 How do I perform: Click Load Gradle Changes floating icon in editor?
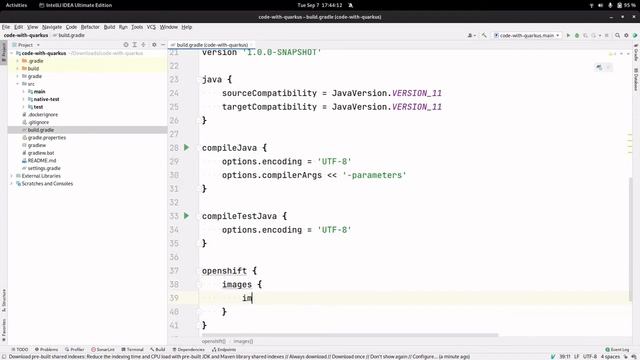coord(599,67)
